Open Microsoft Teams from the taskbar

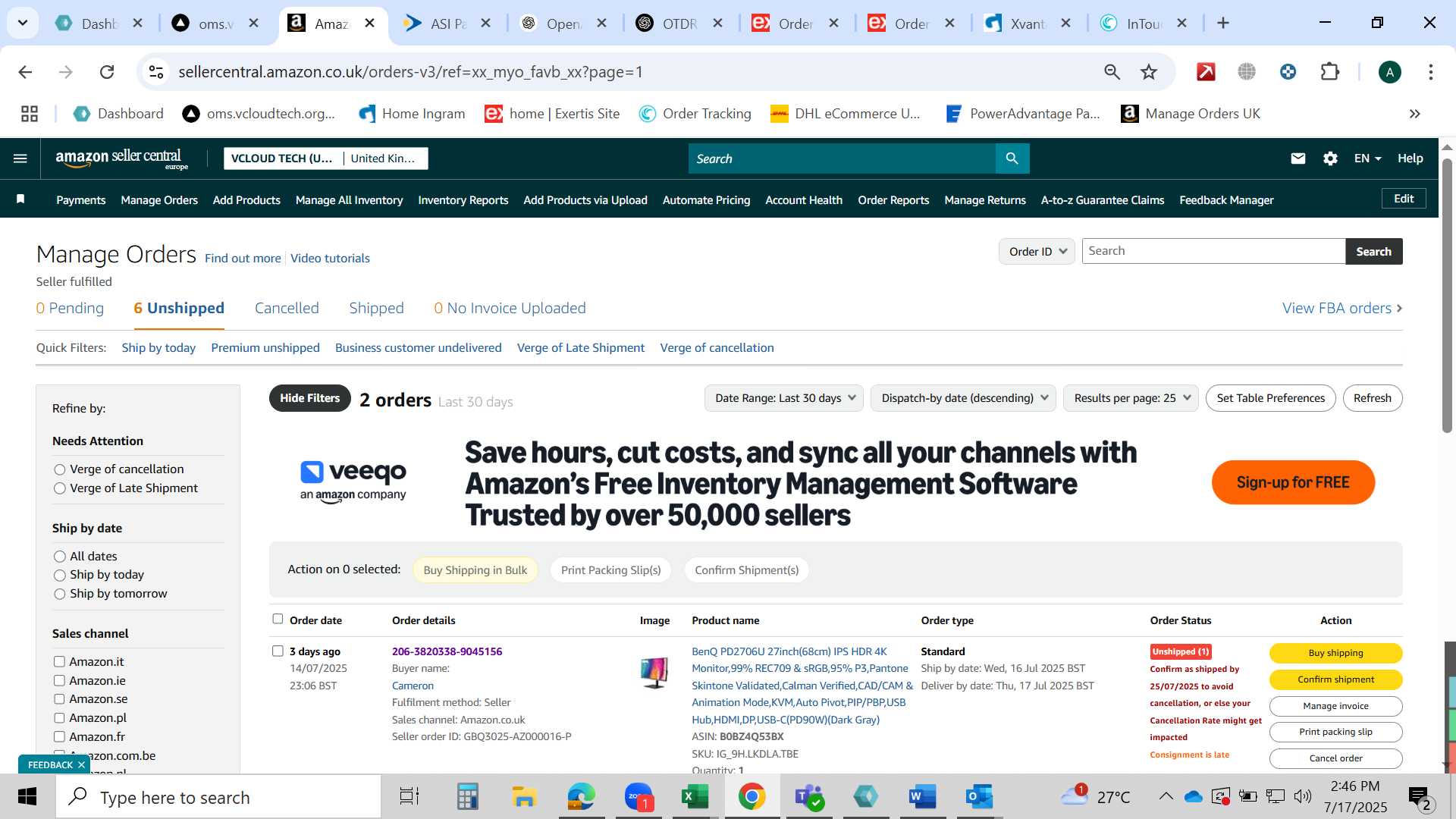coord(808,797)
